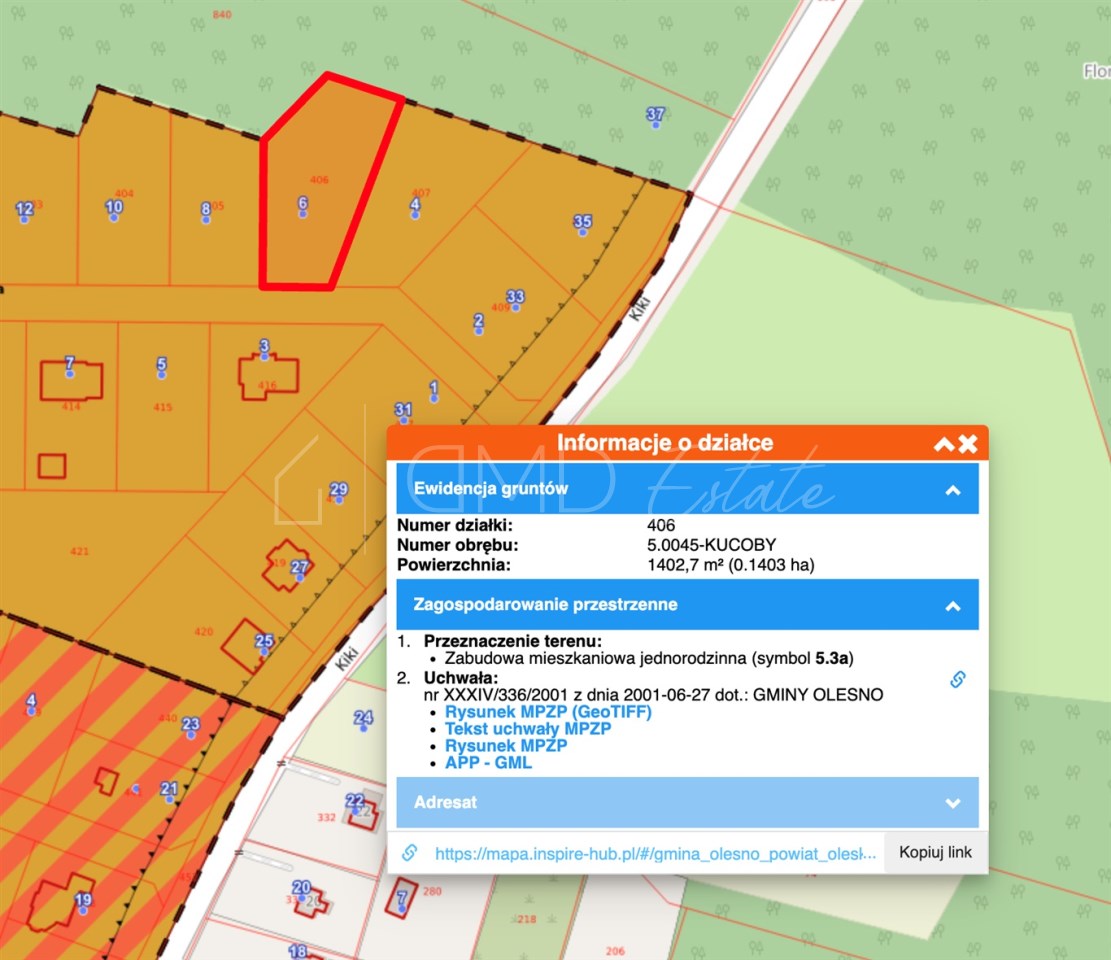Click address point marker 10

114,208
